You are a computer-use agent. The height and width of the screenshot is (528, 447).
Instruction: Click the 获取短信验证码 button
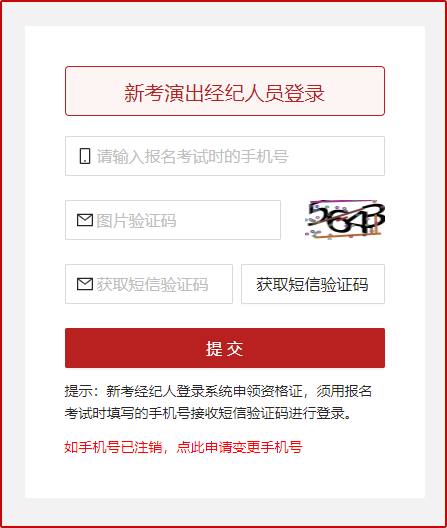313,284
